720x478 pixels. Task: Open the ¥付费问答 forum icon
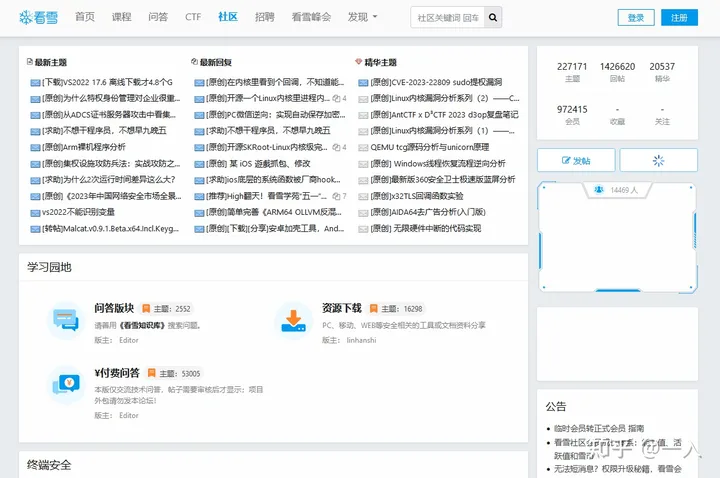[x=66, y=384]
